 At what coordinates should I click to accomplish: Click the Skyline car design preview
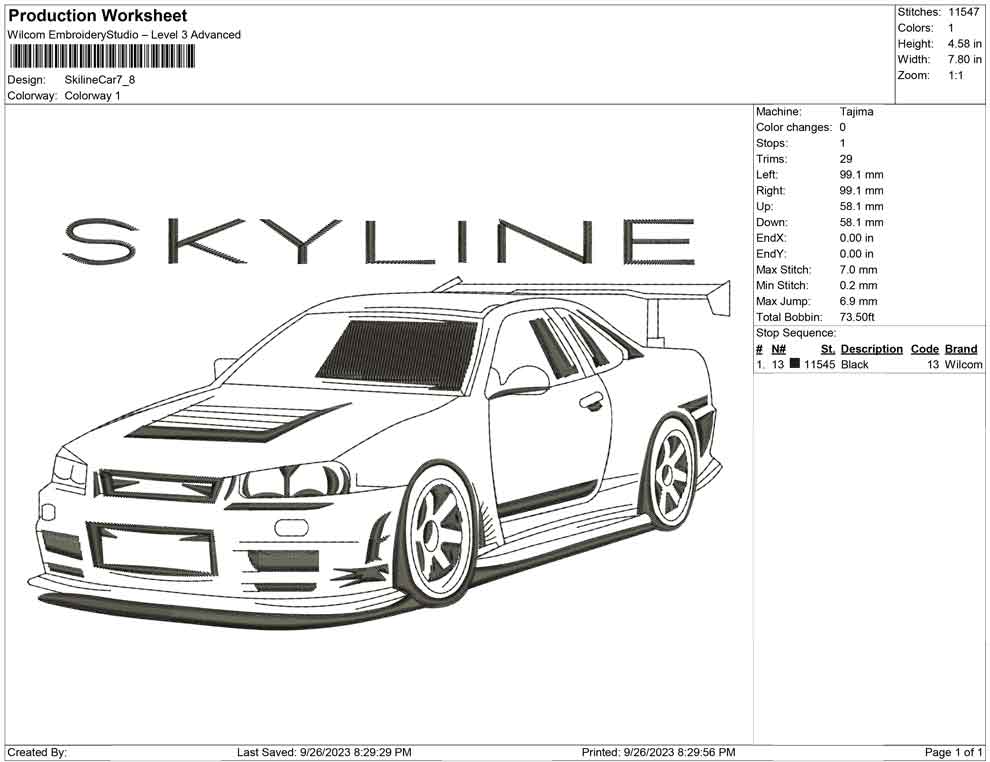[x=379, y=451]
